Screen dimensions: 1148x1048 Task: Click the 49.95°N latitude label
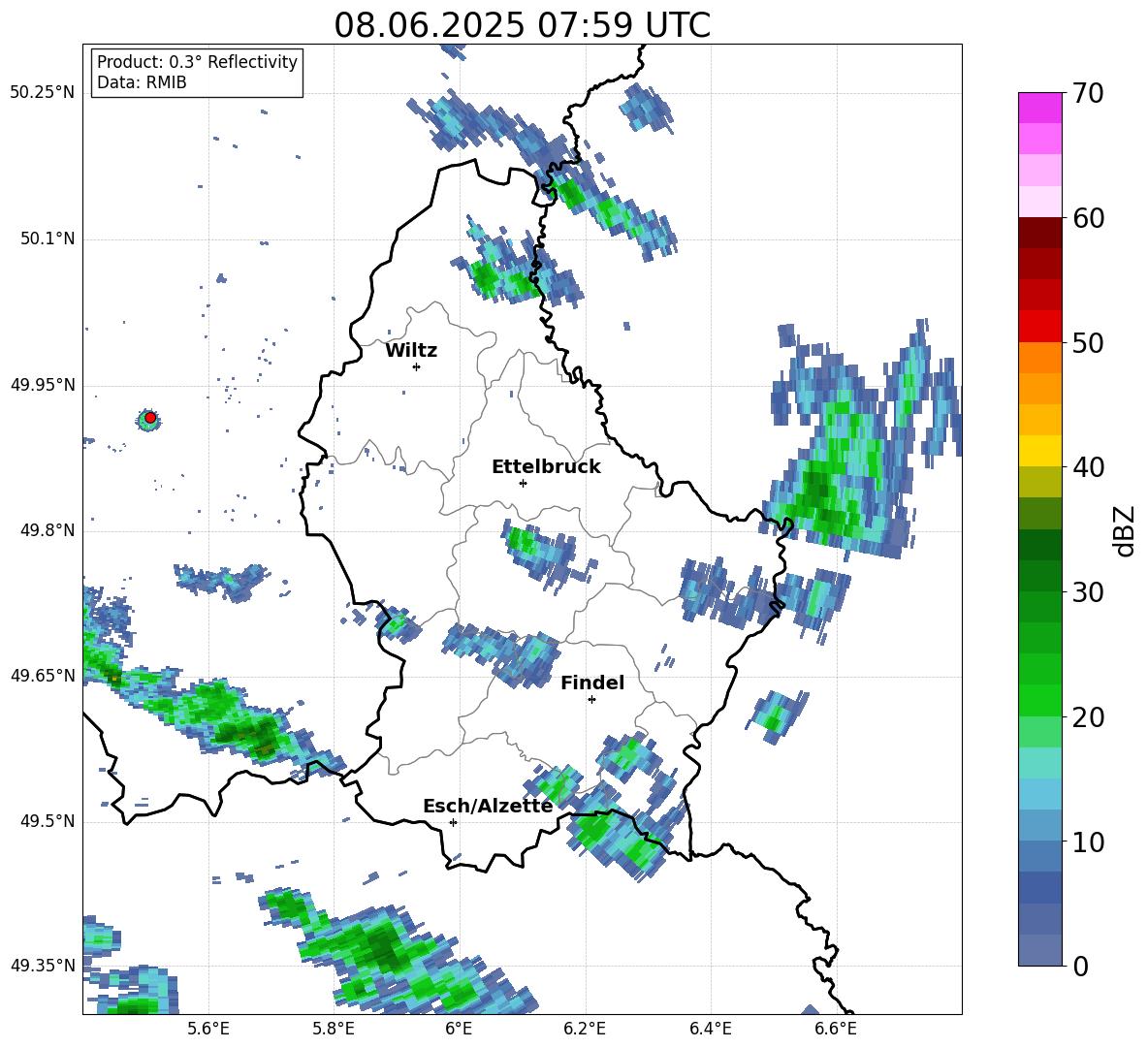click(x=43, y=384)
